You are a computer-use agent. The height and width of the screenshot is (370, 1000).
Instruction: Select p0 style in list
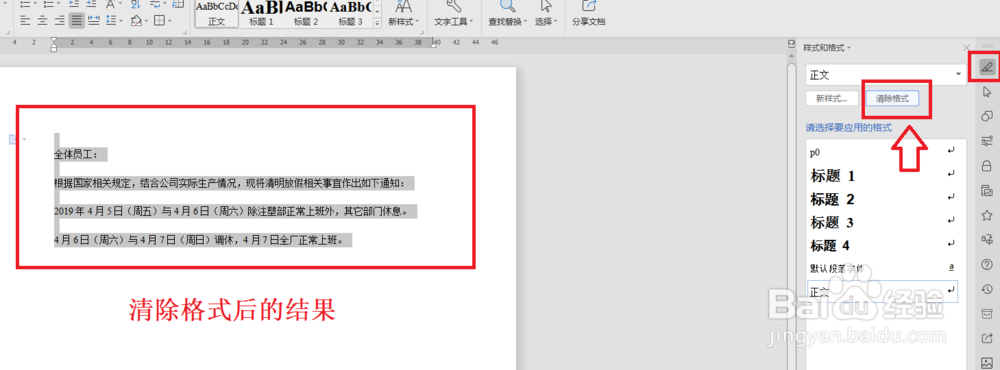tap(883, 152)
